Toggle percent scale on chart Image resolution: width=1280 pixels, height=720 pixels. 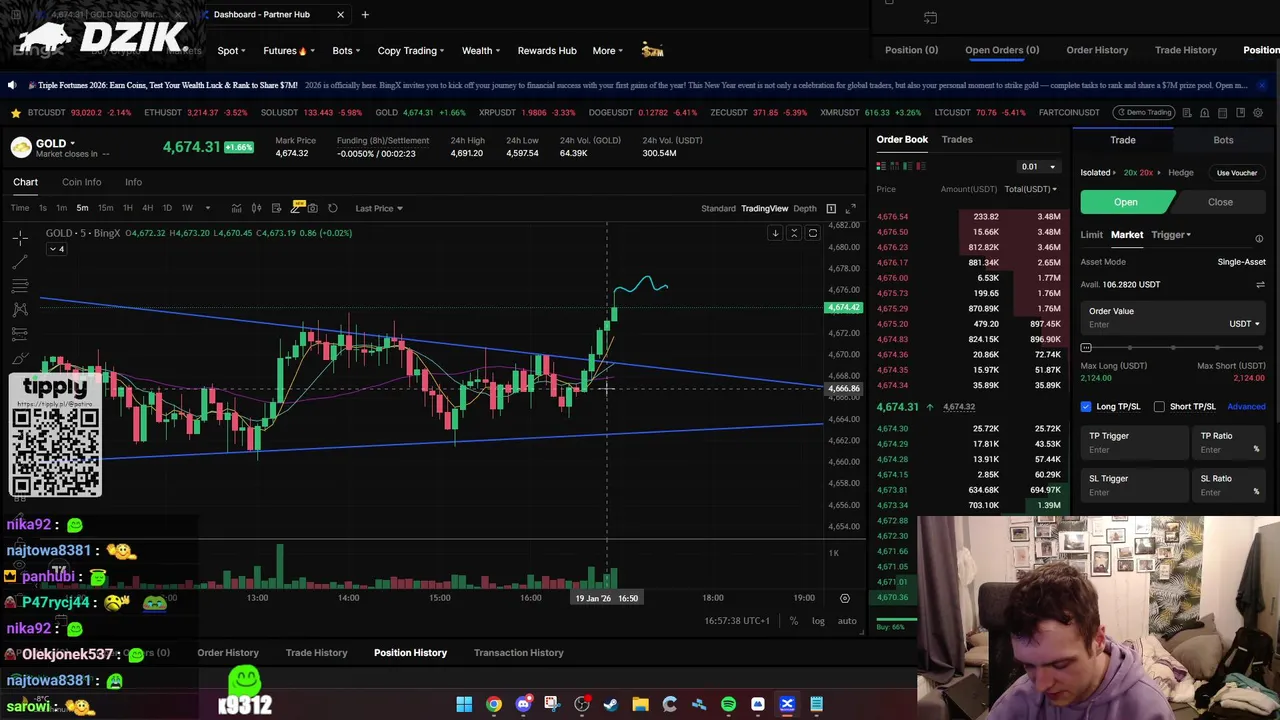[793, 621]
